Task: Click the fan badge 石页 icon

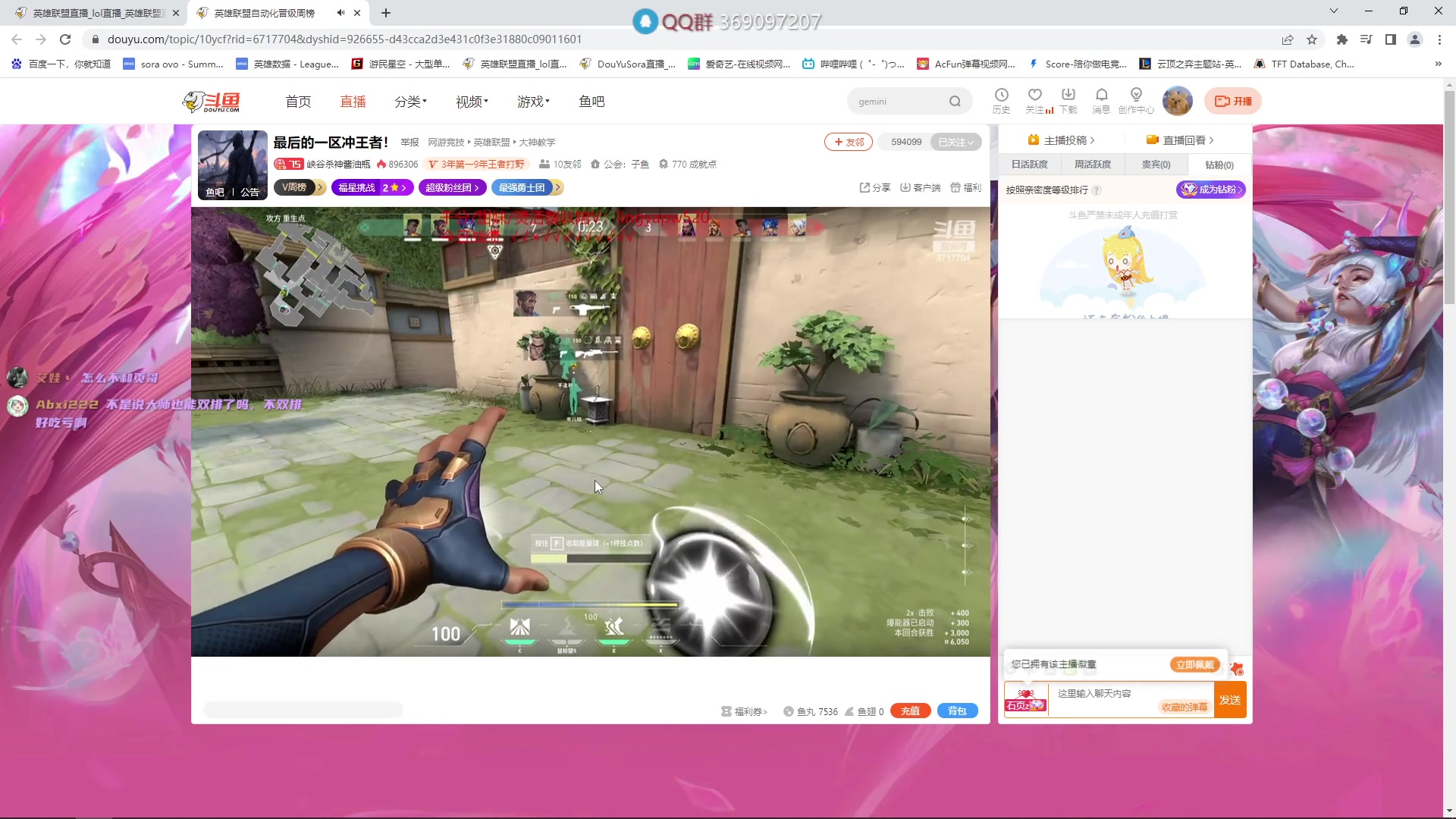Action: click(1025, 700)
